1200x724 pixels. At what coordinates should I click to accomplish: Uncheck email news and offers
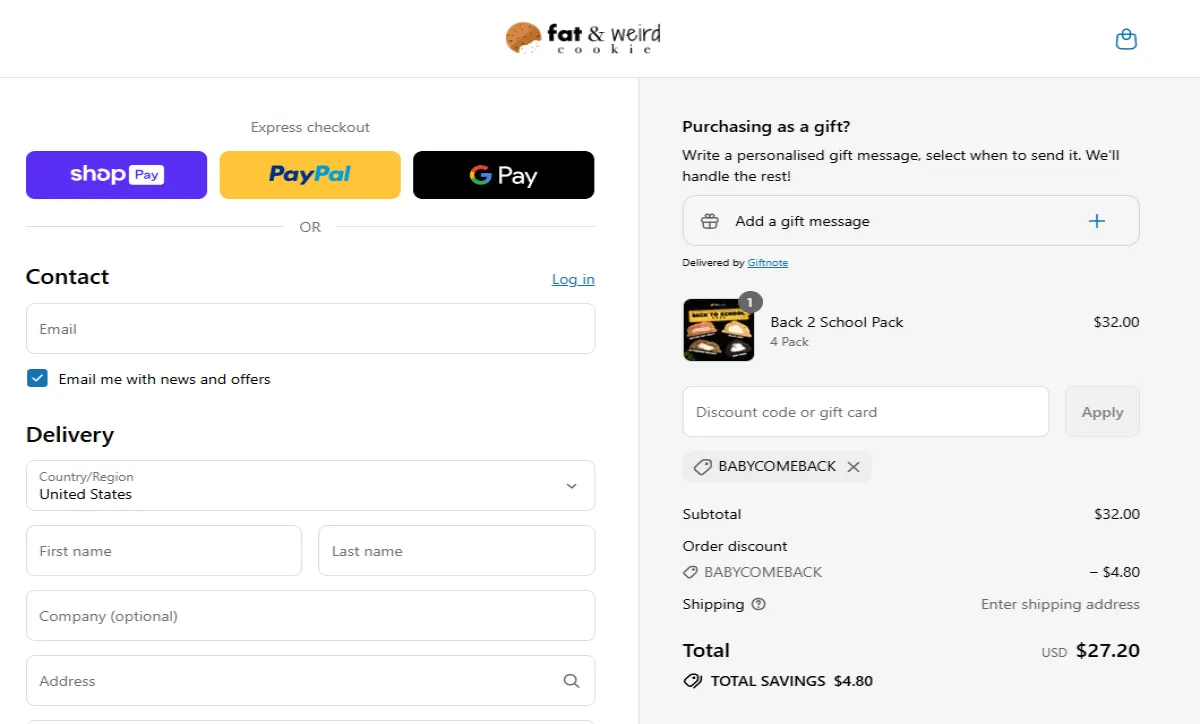coord(37,378)
